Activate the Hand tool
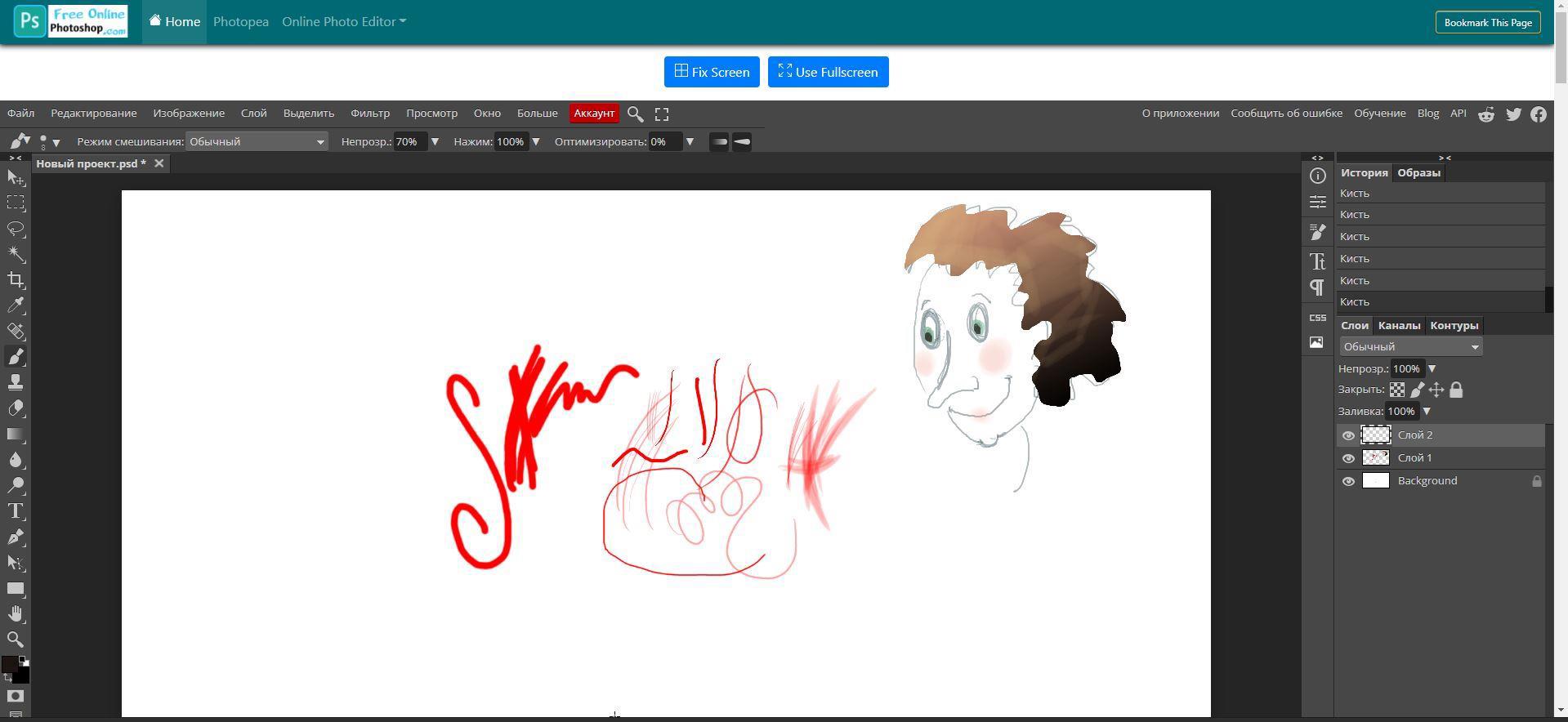Image resolution: width=1568 pixels, height=722 pixels. coord(16,614)
